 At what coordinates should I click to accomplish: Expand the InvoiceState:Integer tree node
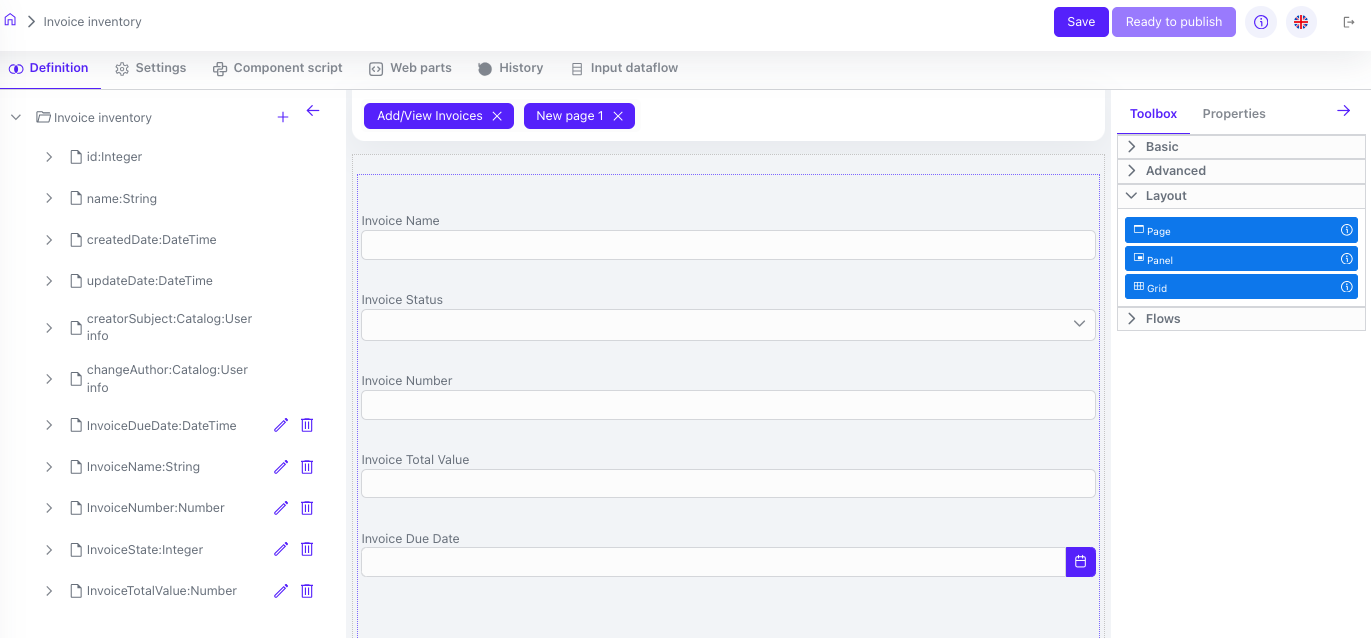[x=49, y=549]
